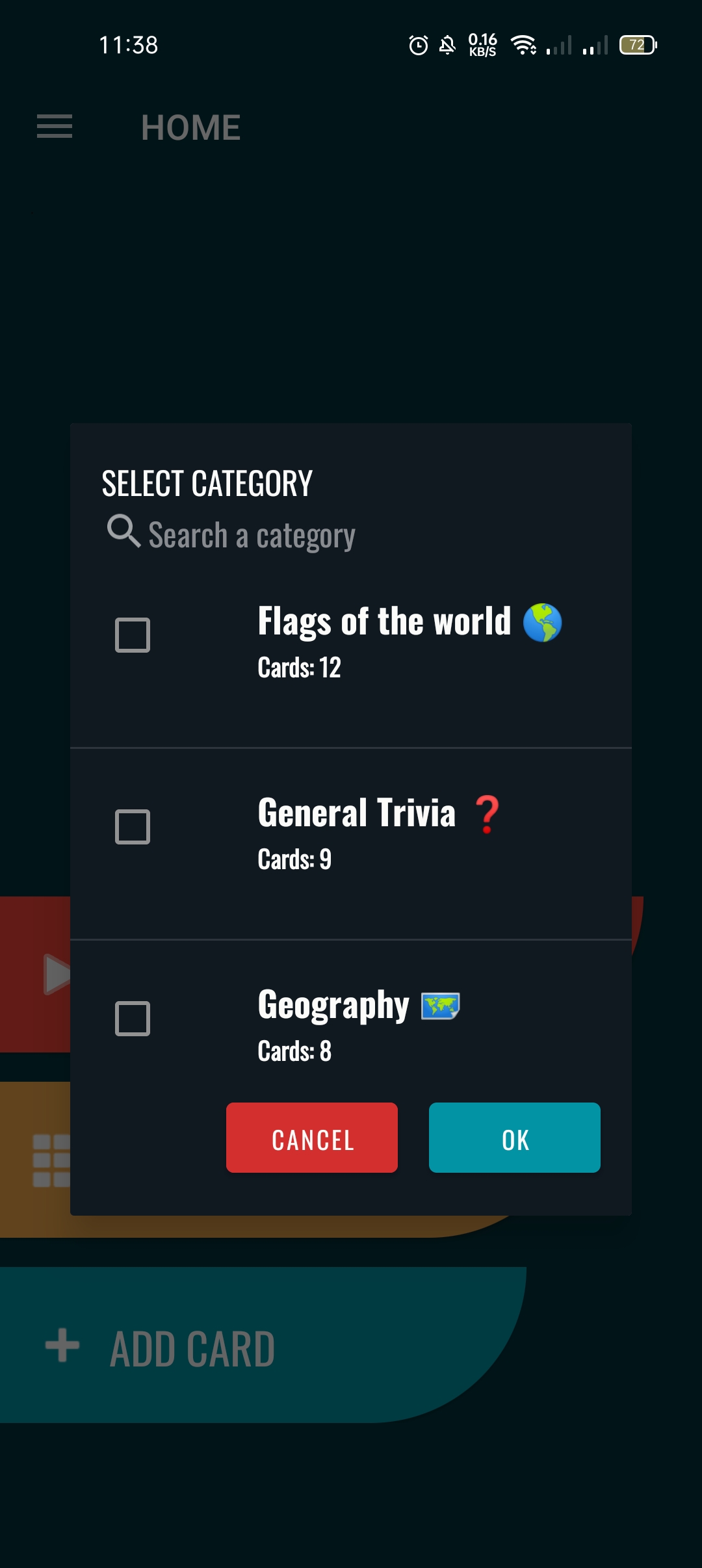702x1568 pixels.
Task: Tick the General Trivia checkbox
Action: [133, 827]
